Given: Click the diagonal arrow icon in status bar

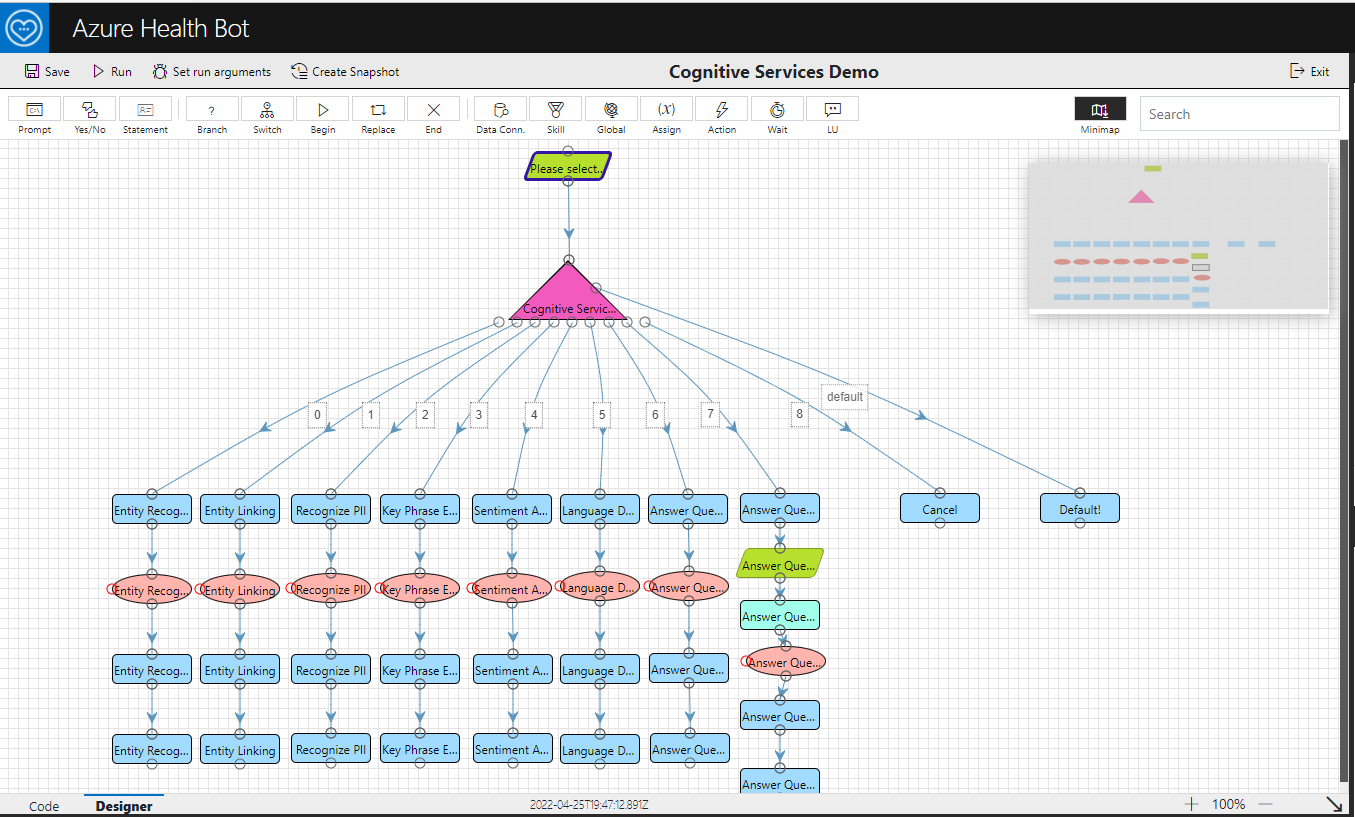Looking at the screenshot, I should (1334, 804).
